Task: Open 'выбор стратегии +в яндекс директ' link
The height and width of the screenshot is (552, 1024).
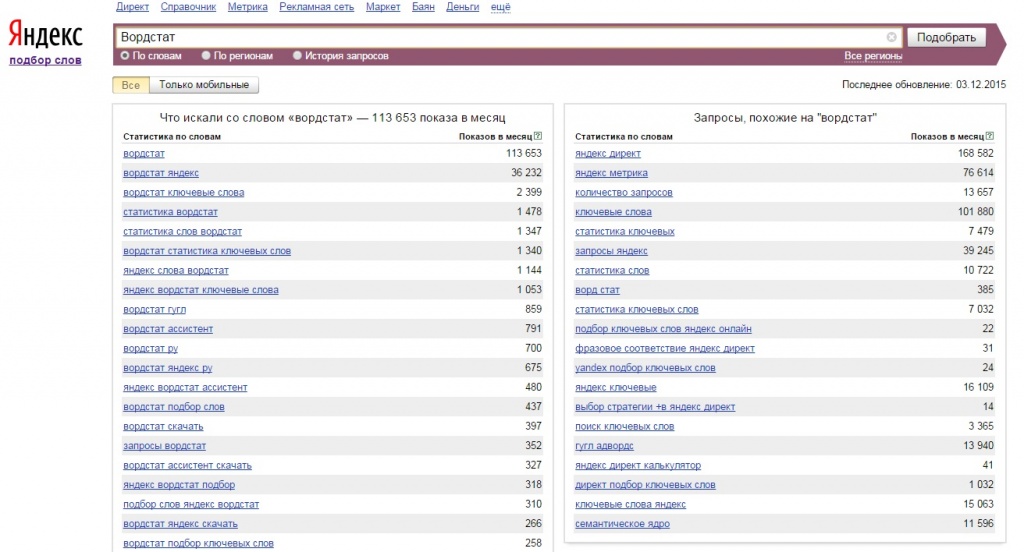Action: [x=655, y=407]
